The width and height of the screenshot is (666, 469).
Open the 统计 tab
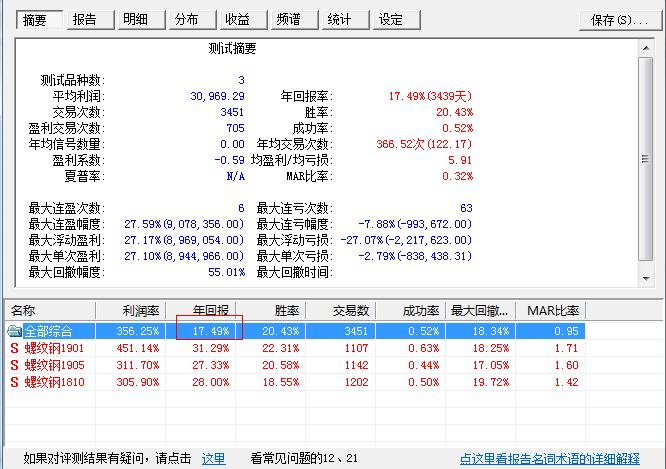(345, 20)
